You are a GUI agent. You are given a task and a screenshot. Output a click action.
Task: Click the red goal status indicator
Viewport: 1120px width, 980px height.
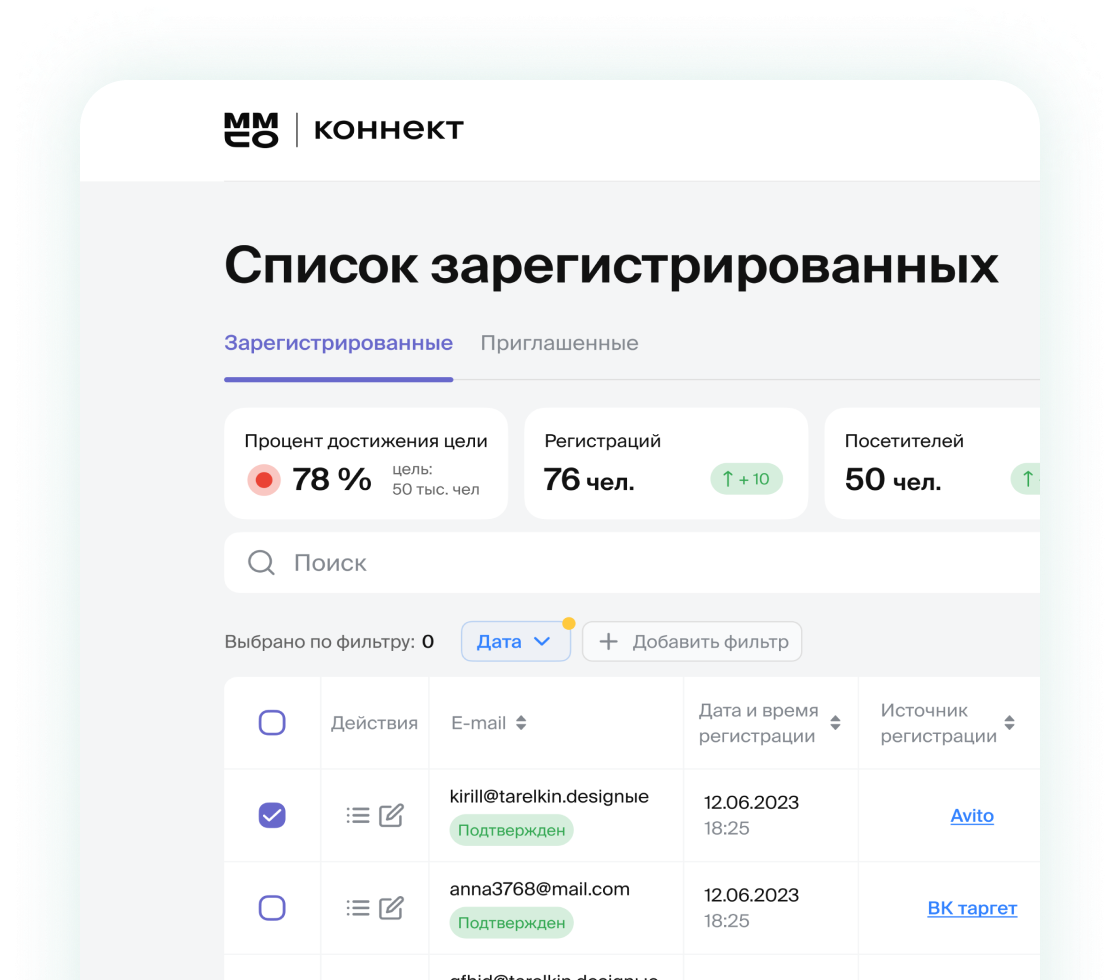264,480
